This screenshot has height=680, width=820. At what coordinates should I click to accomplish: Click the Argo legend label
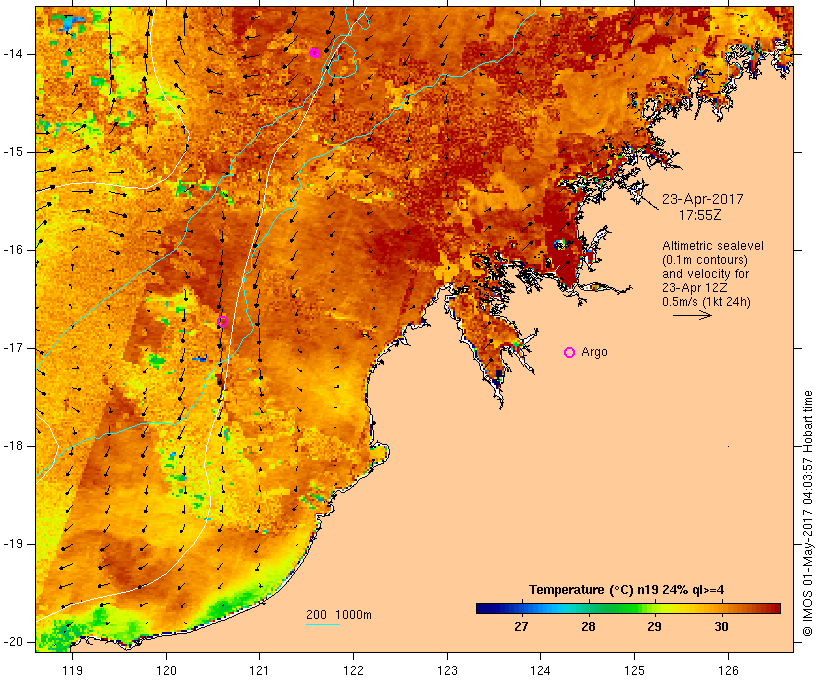(595, 352)
